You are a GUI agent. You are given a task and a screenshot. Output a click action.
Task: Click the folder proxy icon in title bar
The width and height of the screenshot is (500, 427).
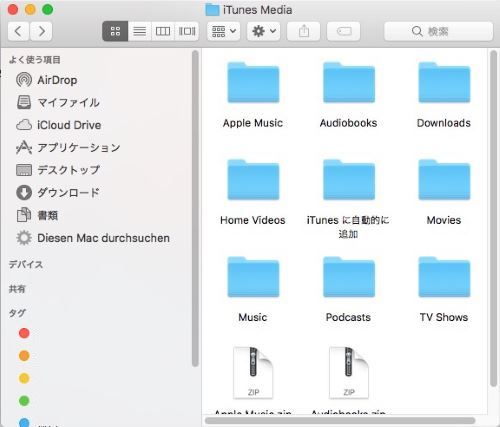click(x=212, y=10)
